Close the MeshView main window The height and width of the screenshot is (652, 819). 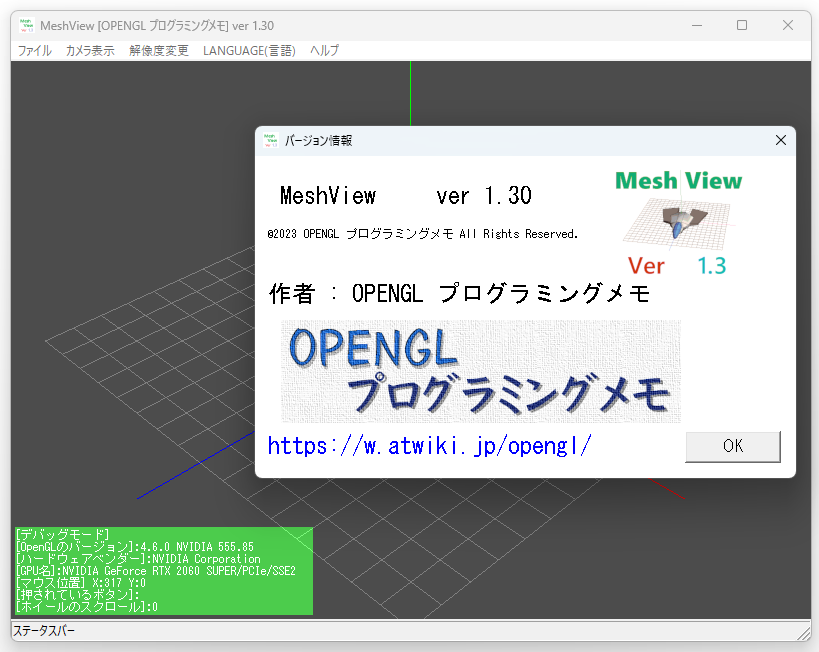[x=788, y=25]
